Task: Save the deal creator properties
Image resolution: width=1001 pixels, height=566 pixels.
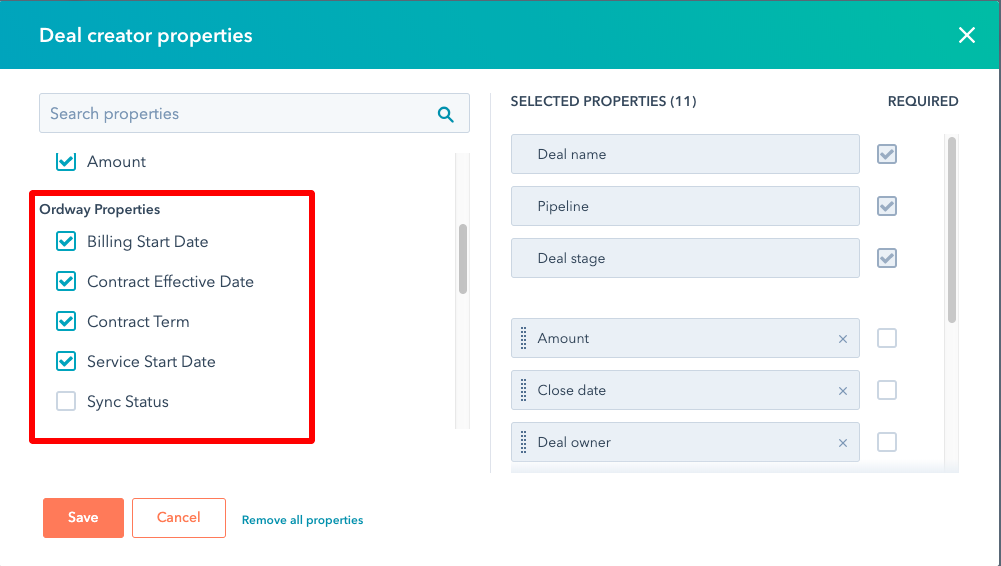Action: click(83, 518)
